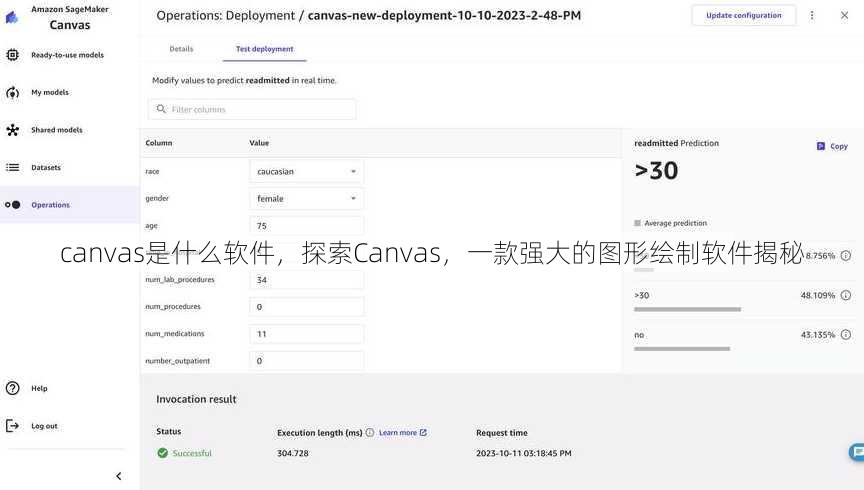Close the deployment panel with X

[x=844, y=15]
